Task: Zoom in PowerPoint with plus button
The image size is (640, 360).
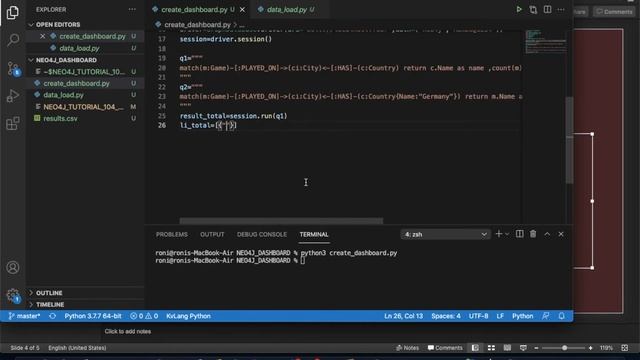Action: [x=590, y=348]
